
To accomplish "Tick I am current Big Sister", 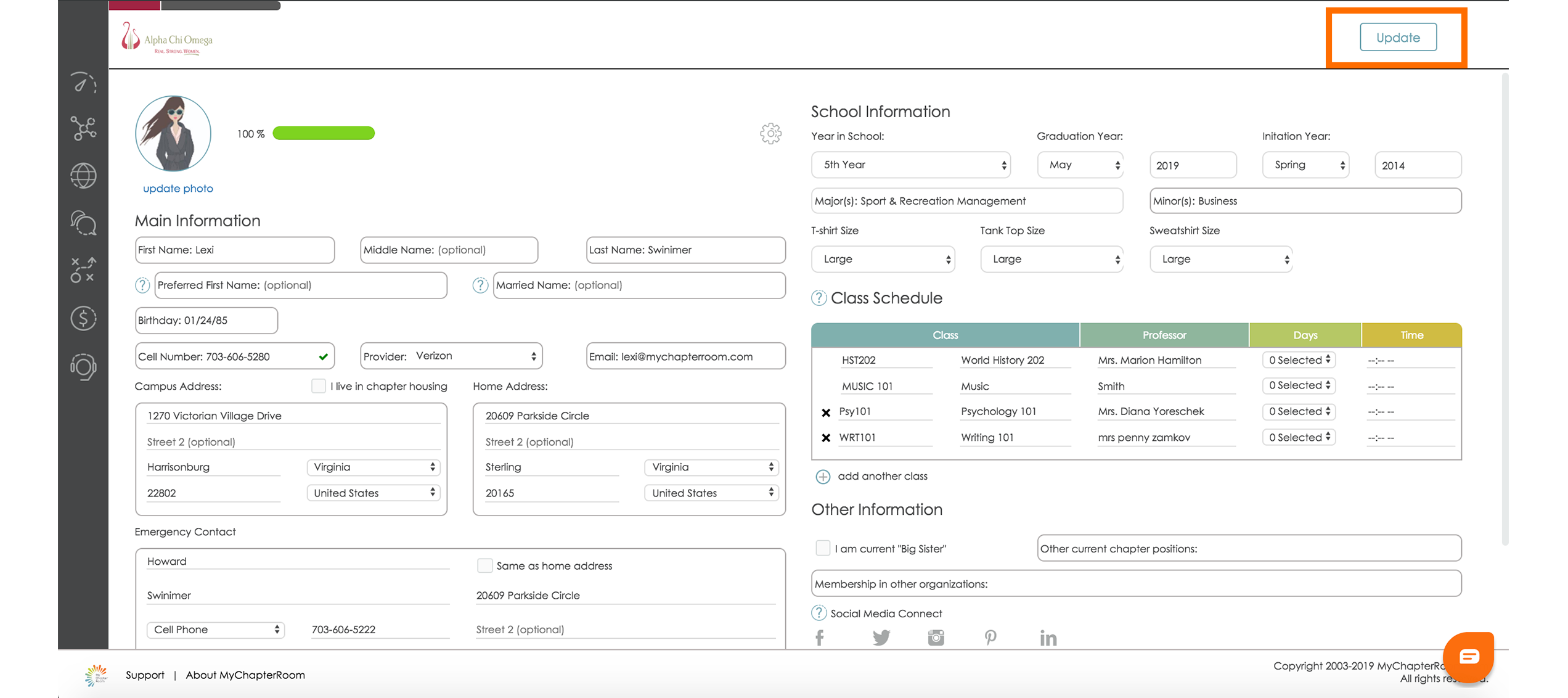I will pos(823,548).
